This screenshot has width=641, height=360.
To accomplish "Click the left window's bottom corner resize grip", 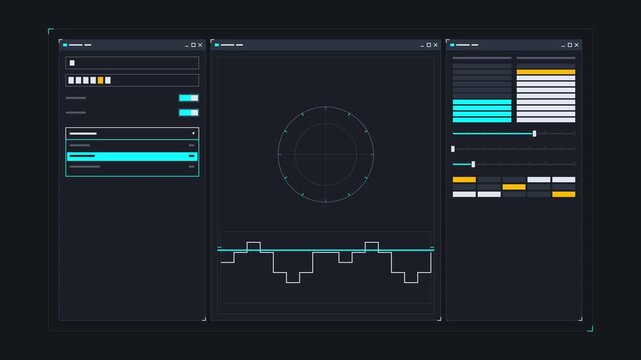I will 204,319.
